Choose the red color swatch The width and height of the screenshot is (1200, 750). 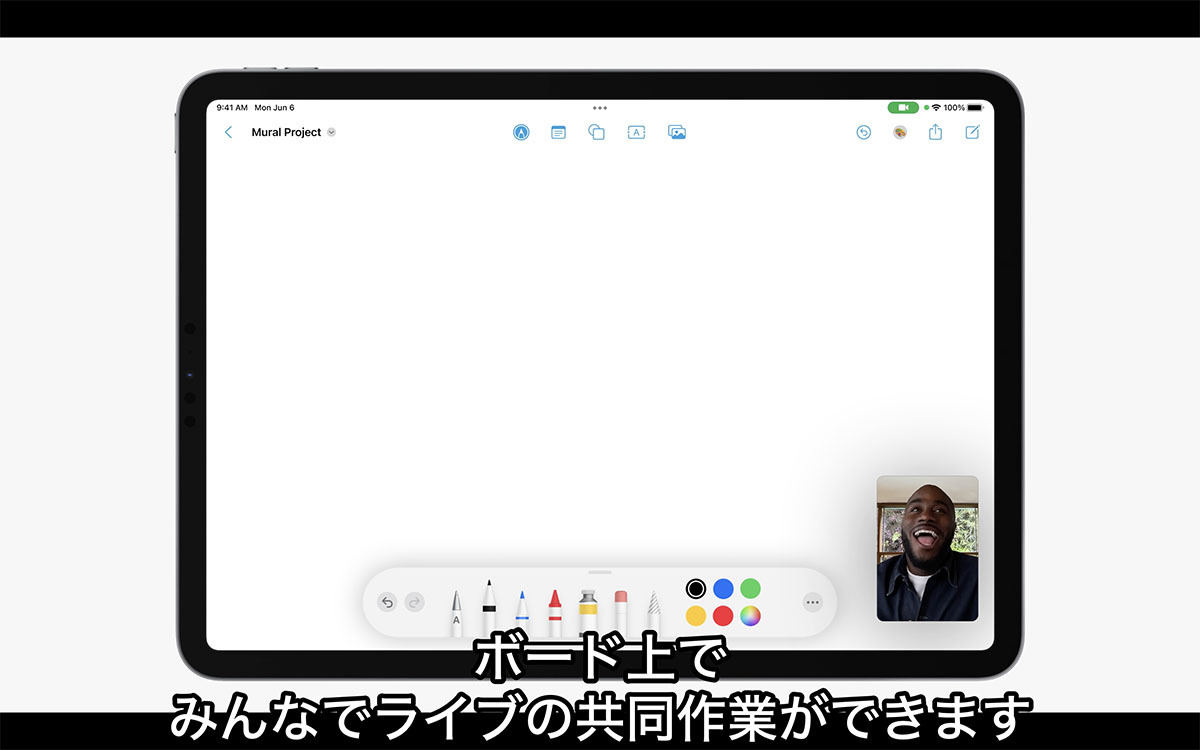pyautogui.click(x=723, y=616)
